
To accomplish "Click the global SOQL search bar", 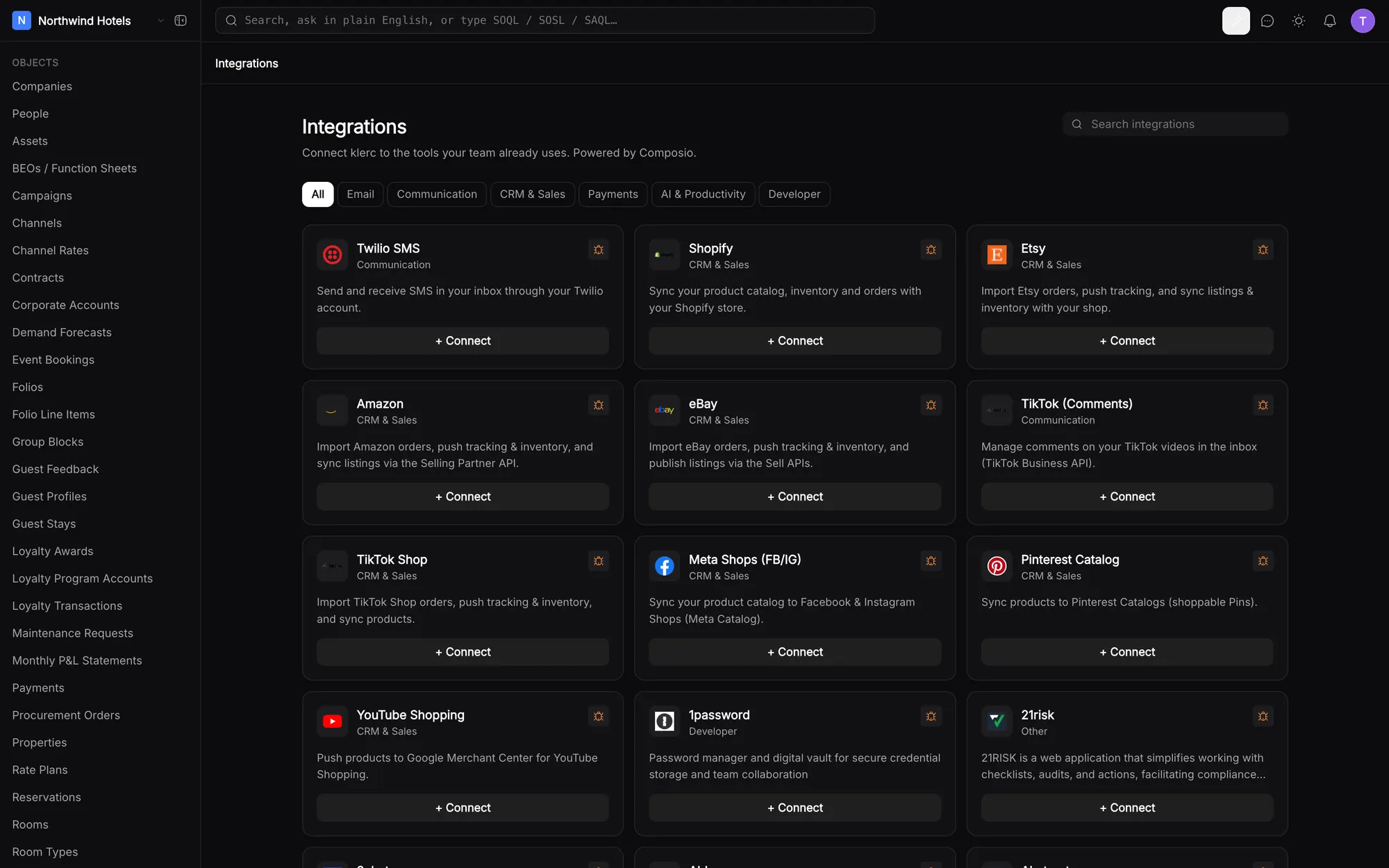I will pyautogui.click(x=544, y=21).
